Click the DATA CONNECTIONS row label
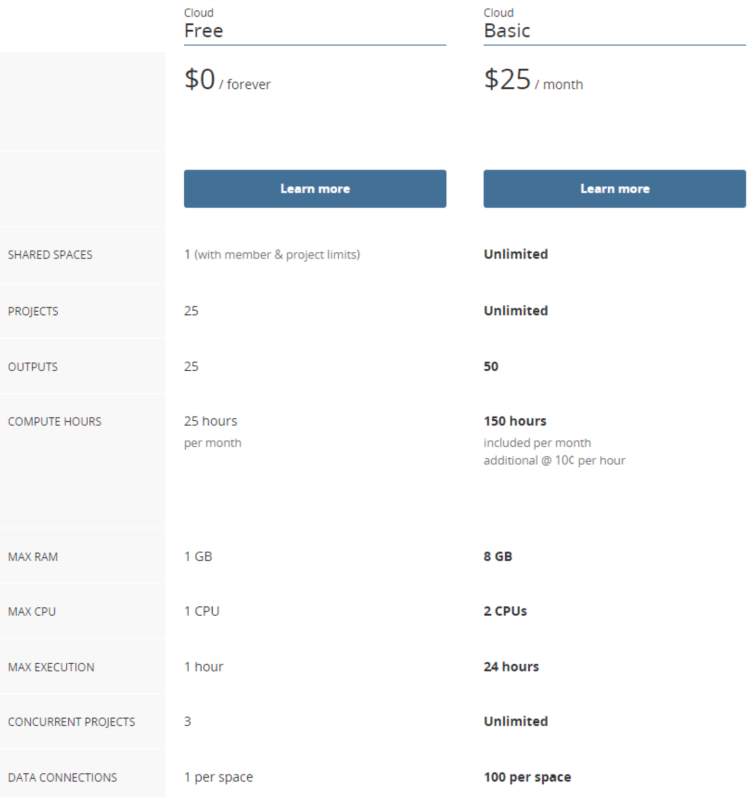The height and width of the screenshot is (800, 753). (x=61, y=778)
